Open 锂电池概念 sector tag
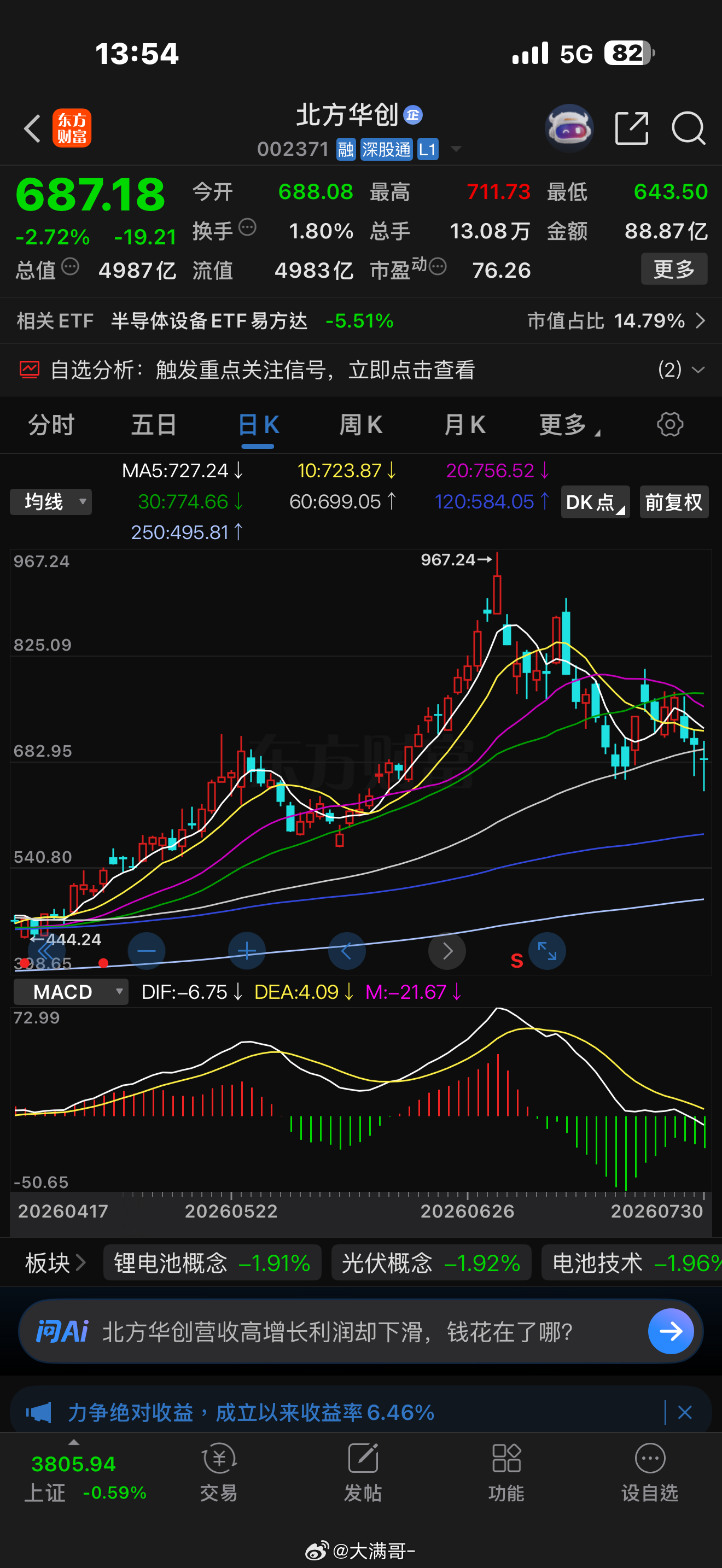Image resolution: width=722 pixels, height=1568 pixels. pyautogui.click(x=212, y=1263)
